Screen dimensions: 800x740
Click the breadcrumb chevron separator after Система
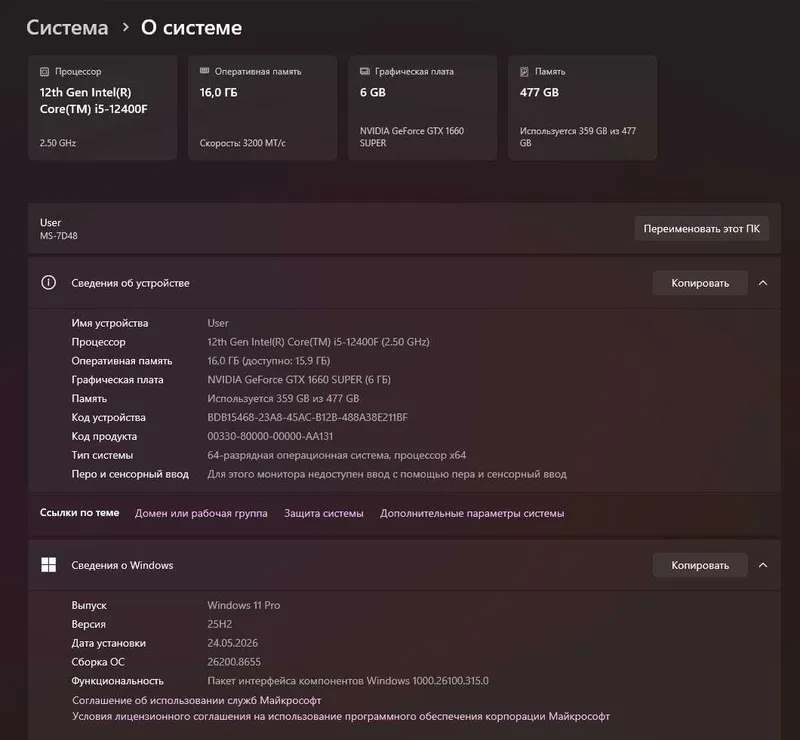click(x=126, y=27)
